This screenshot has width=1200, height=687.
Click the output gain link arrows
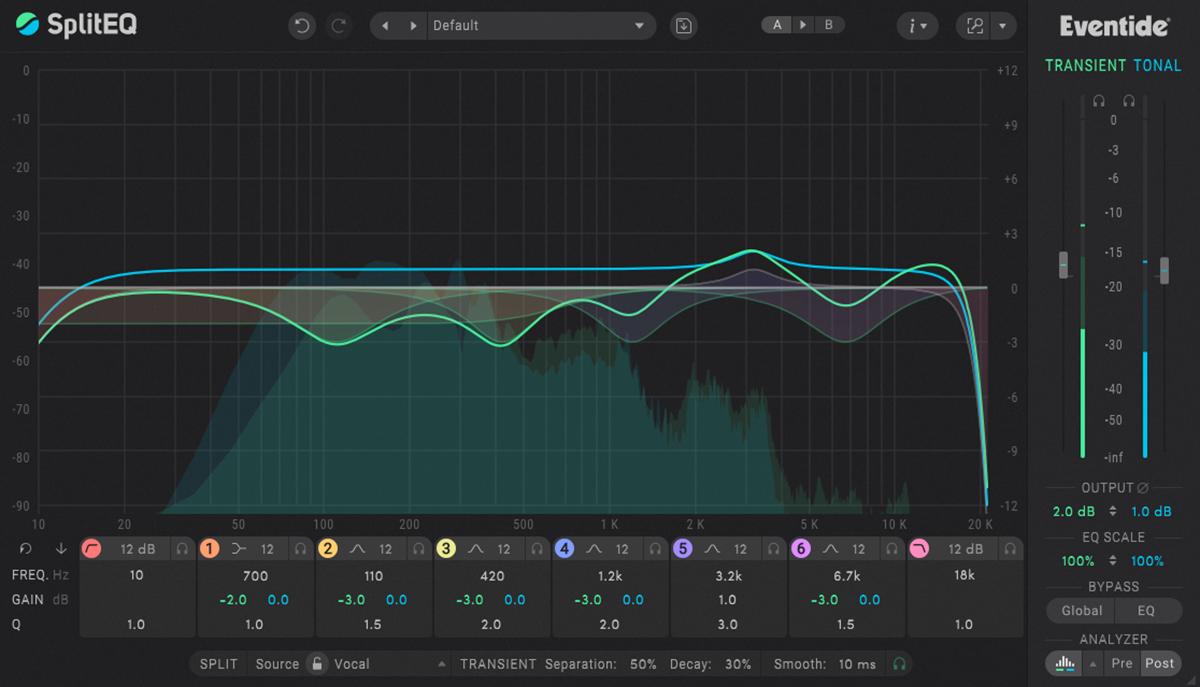point(1113,511)
